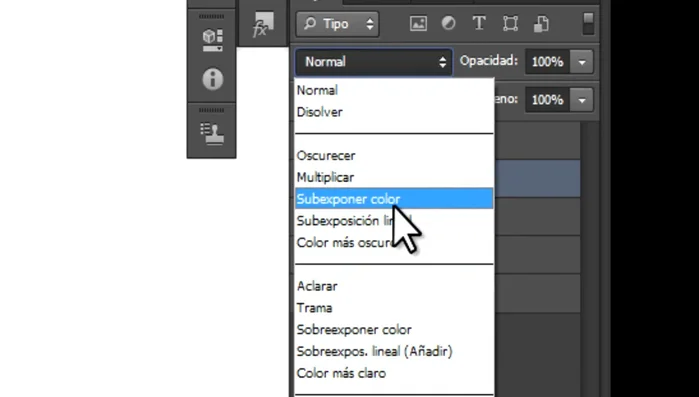Screen dimensions: 699x397
Task: Filter layers by adjustment layer icon
Action: (x=448, y=24)
